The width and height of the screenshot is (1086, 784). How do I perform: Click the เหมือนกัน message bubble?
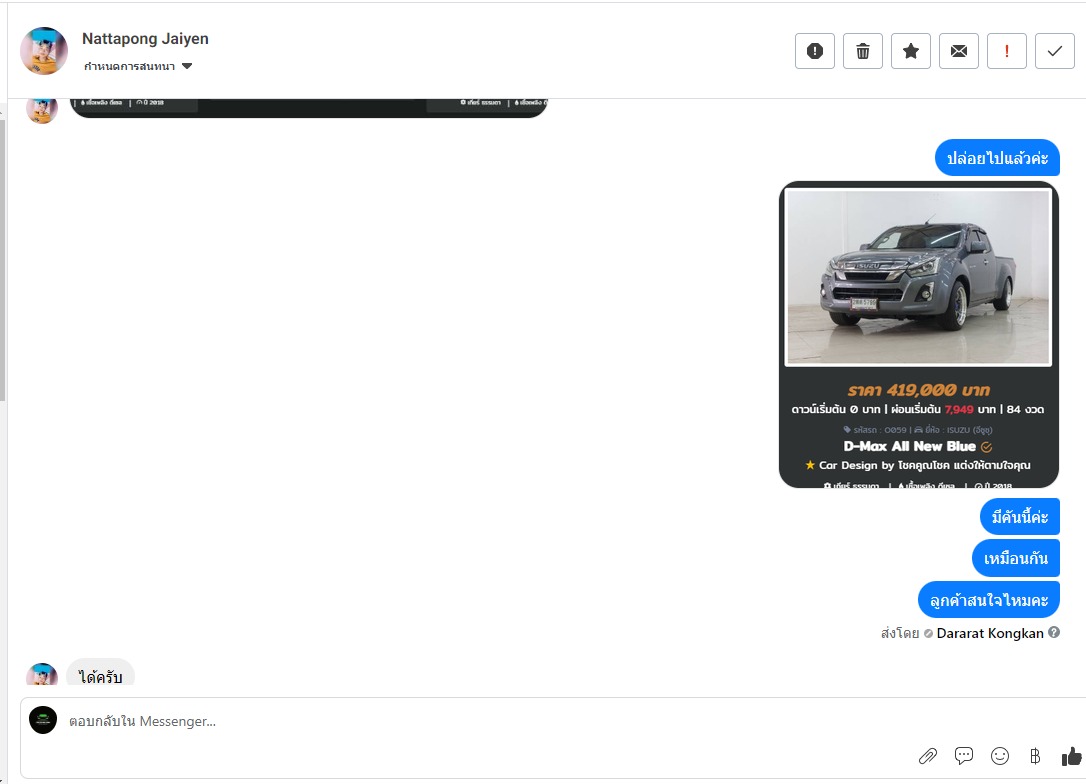click(1015, 558)
